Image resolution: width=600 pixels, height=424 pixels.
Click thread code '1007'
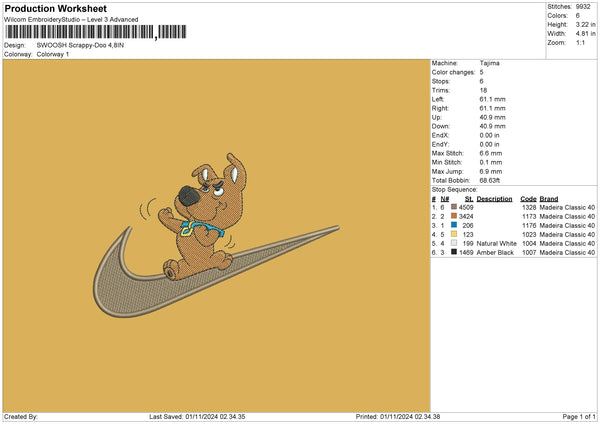point(529,253)
